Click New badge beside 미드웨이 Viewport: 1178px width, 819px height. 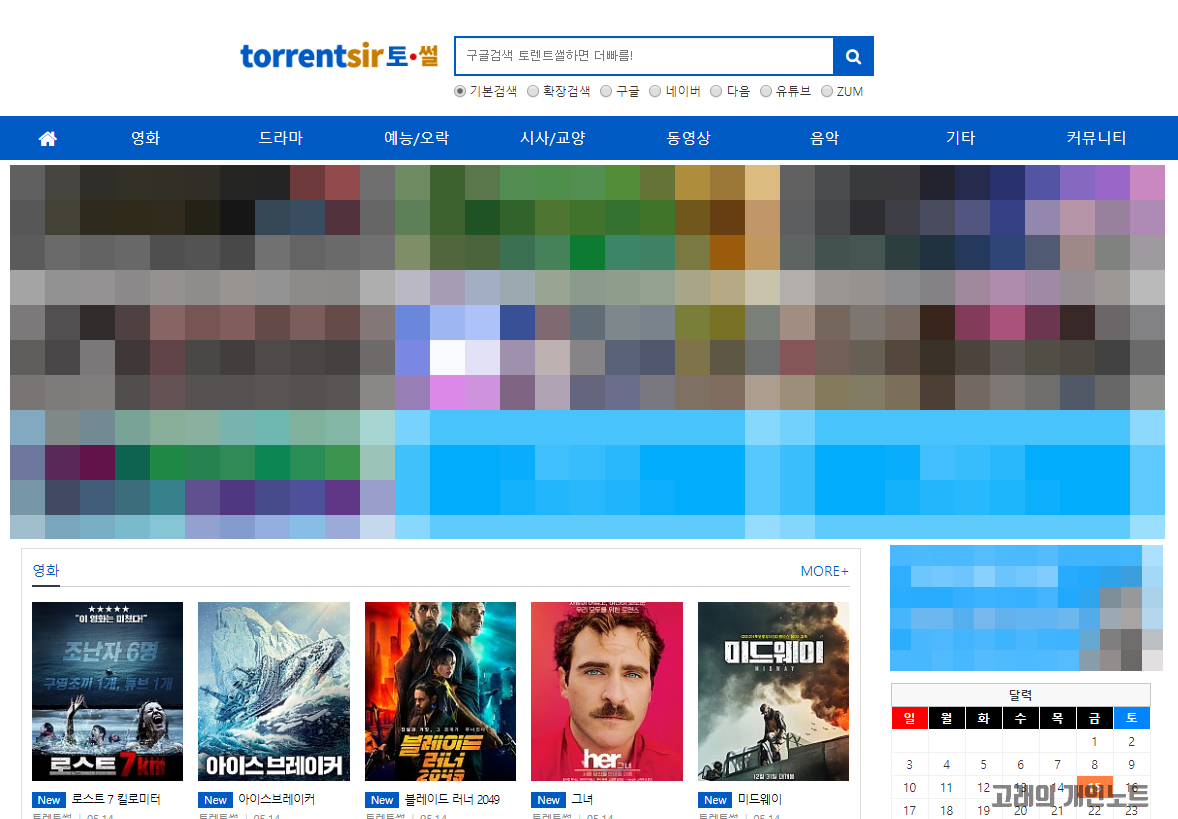tap(715, 799)
